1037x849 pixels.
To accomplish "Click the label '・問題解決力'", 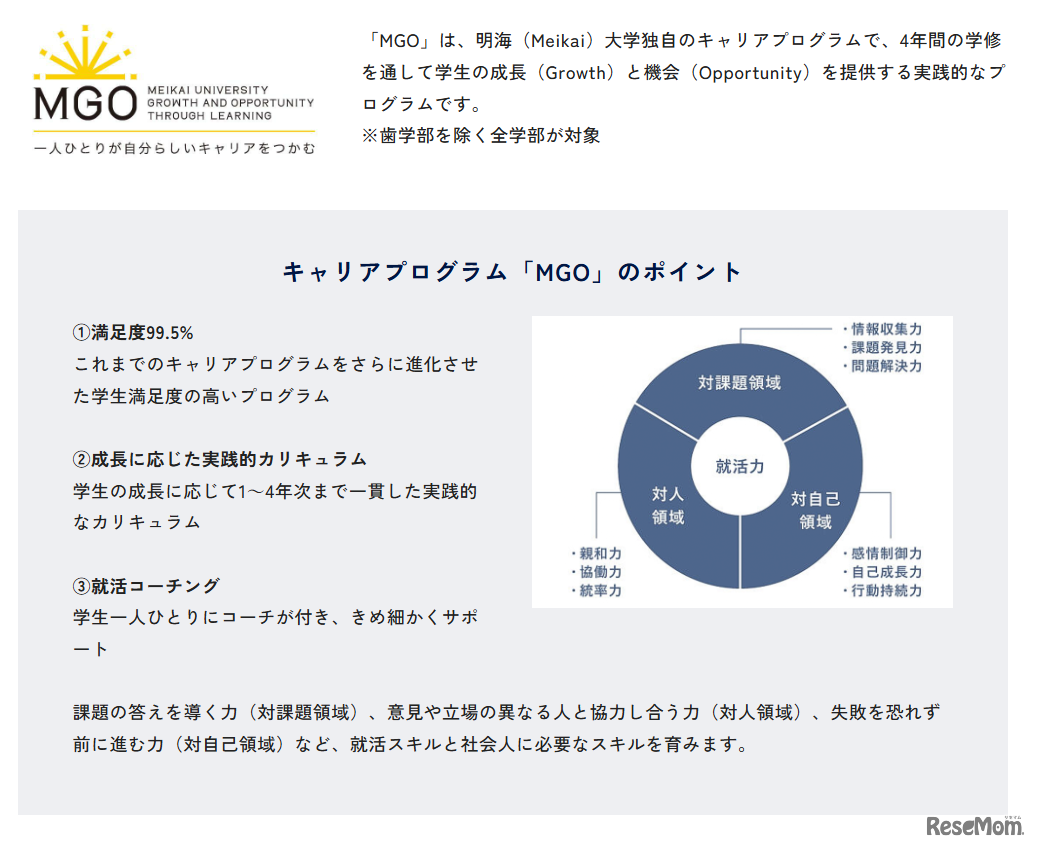I will (881, 366).
